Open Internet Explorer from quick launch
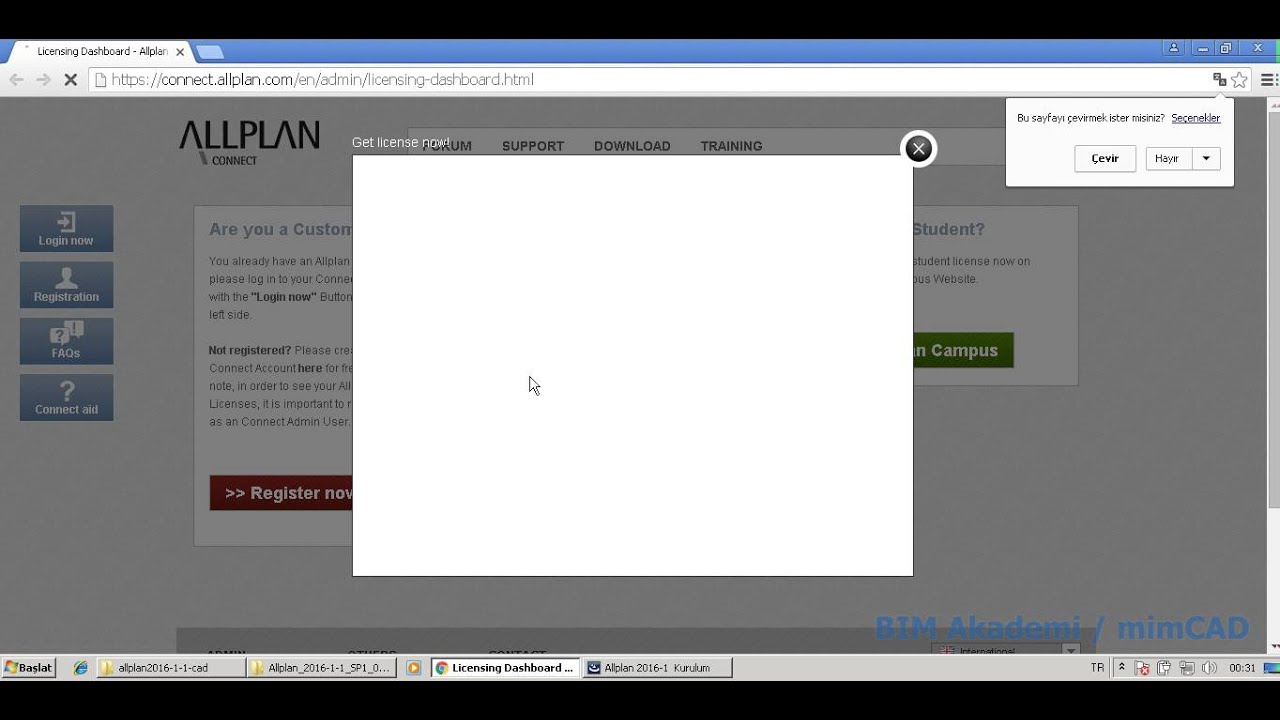Screen dimensions: 1280x720 [81, 668]
